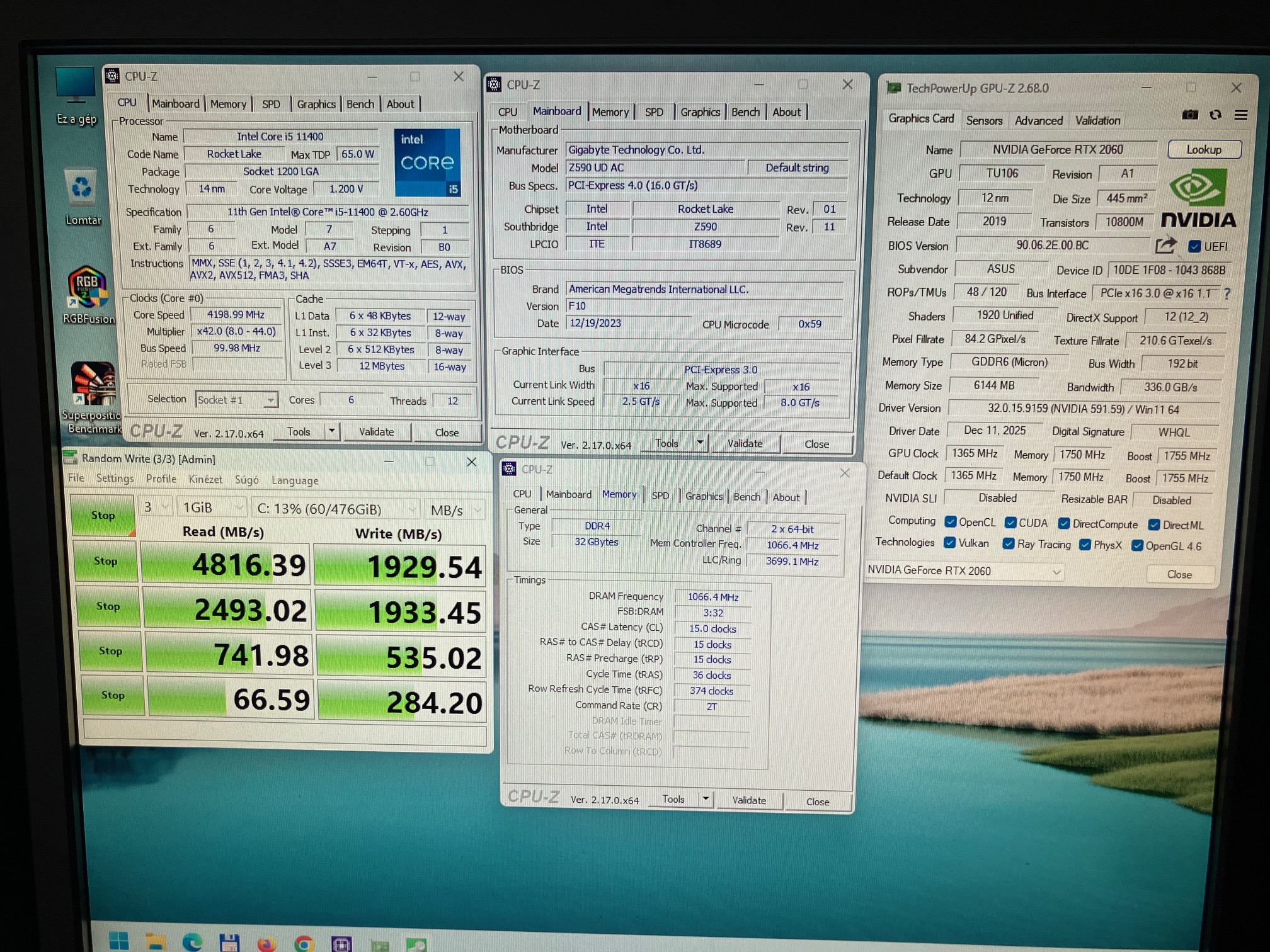Open the Settings menu in CrystalDiskMark
This screenshot has height=952, width=1270.
pyautogui.click(x=115, y=479)
